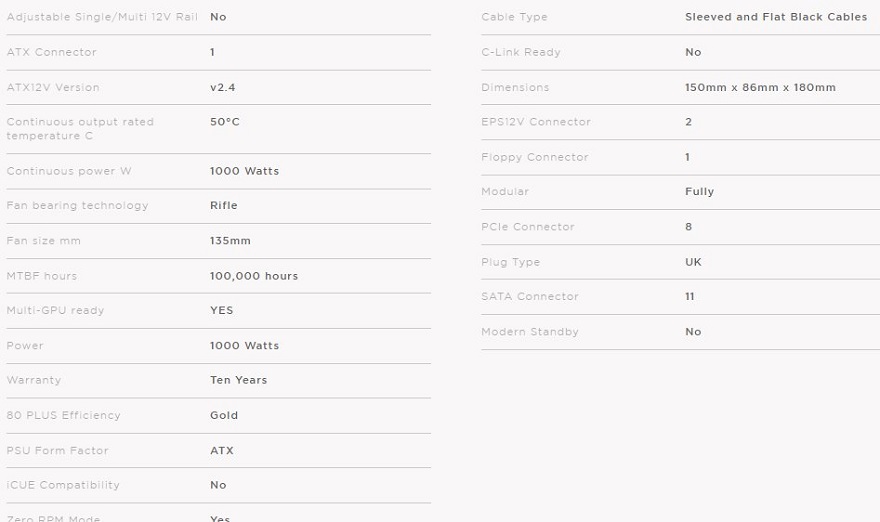The height and width of the screenshot is (522, 880).
Task: Click the Ten Years warranty value
Action: pyautogui.click(x=239, y=380)
